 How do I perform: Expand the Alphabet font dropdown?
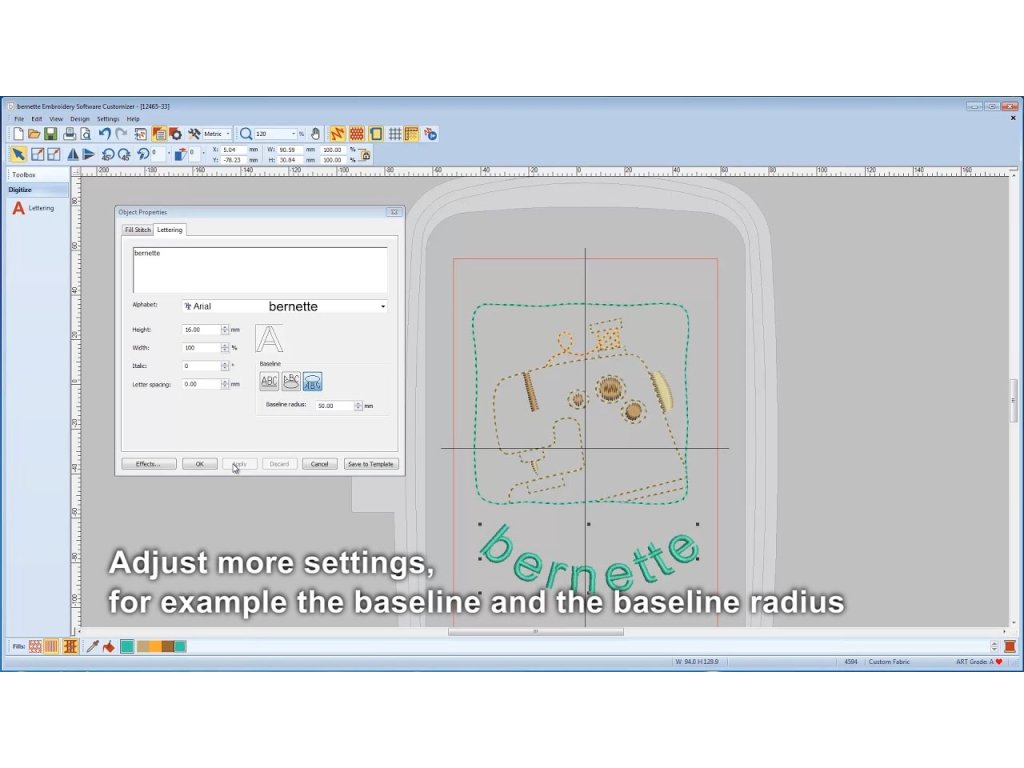pos(383,306)
